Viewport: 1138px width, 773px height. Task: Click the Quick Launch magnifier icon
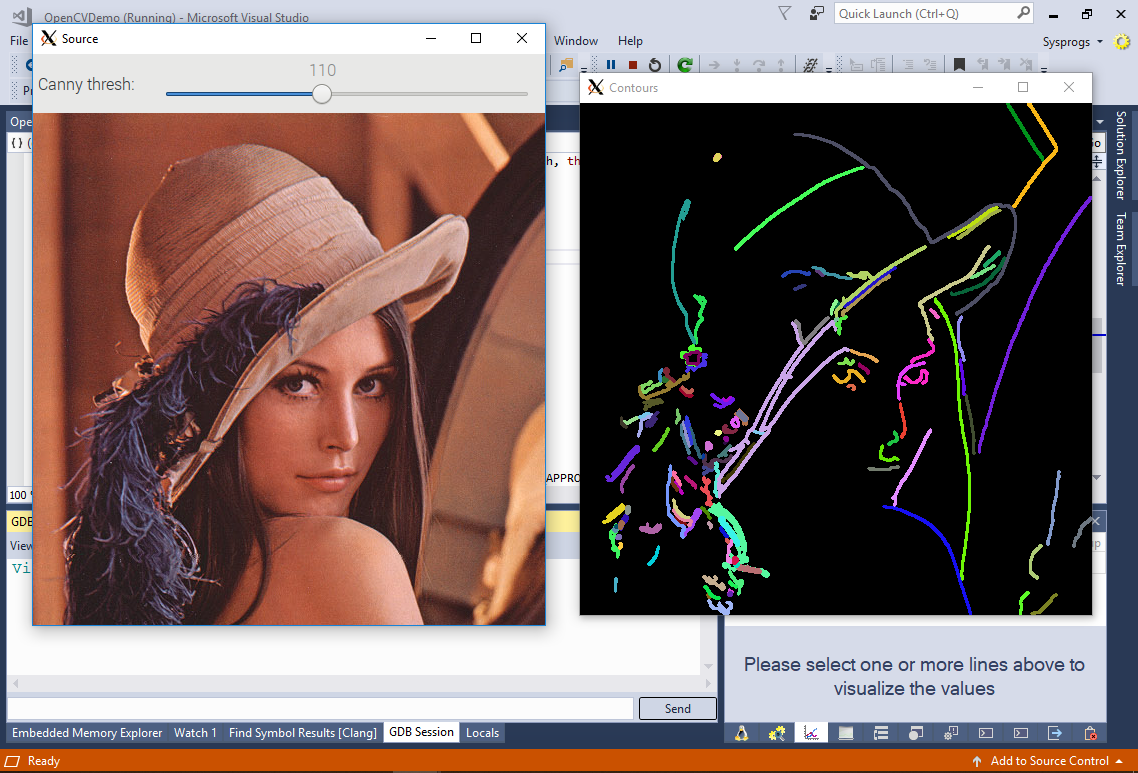1023,12
